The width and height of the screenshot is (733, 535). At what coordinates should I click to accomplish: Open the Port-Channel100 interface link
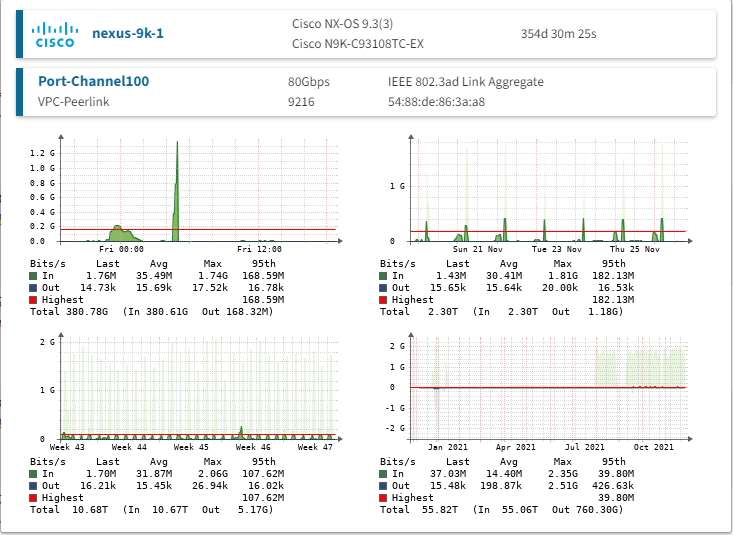93,81
